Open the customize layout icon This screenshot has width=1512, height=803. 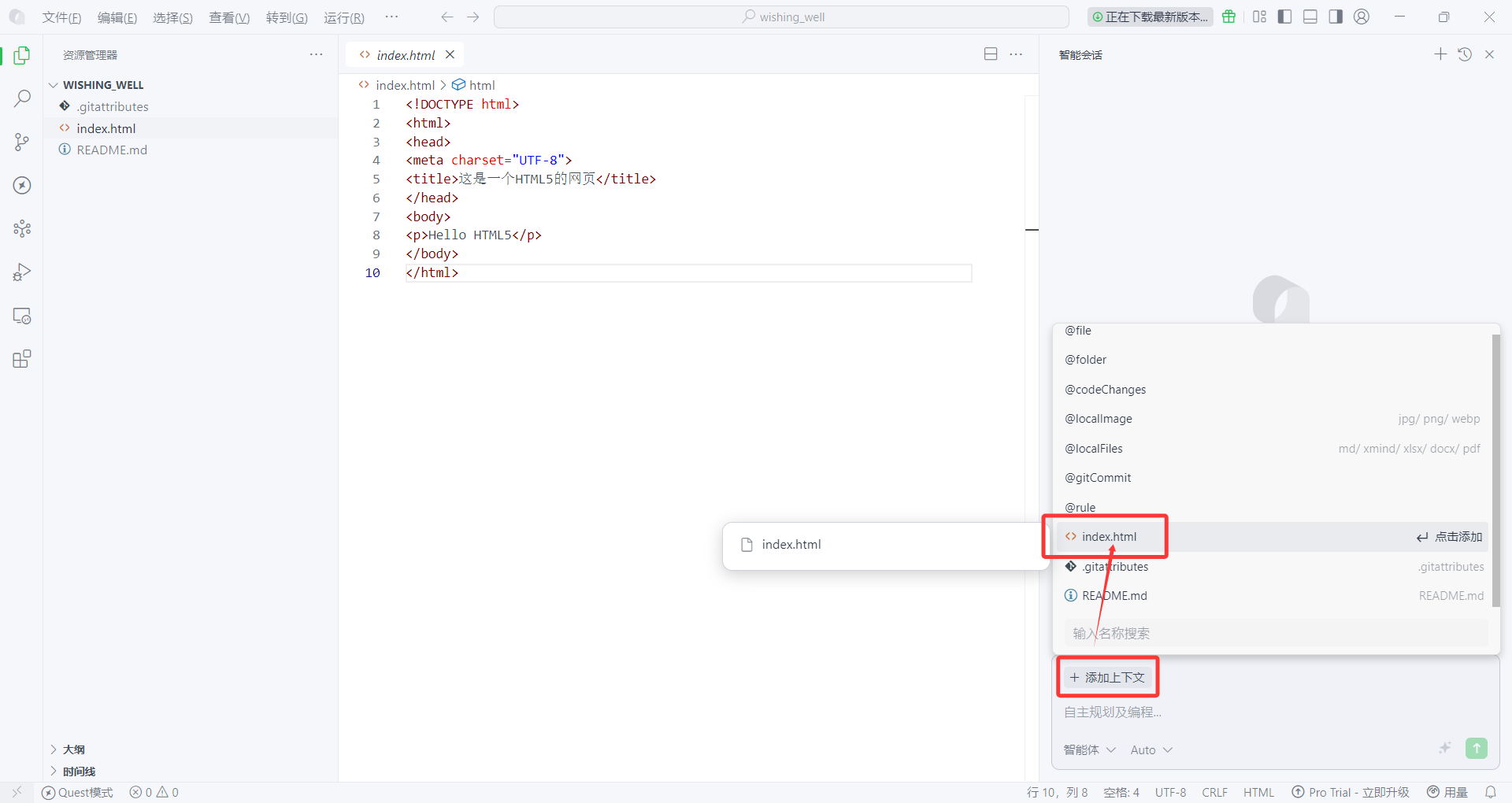coord(1259,17)
